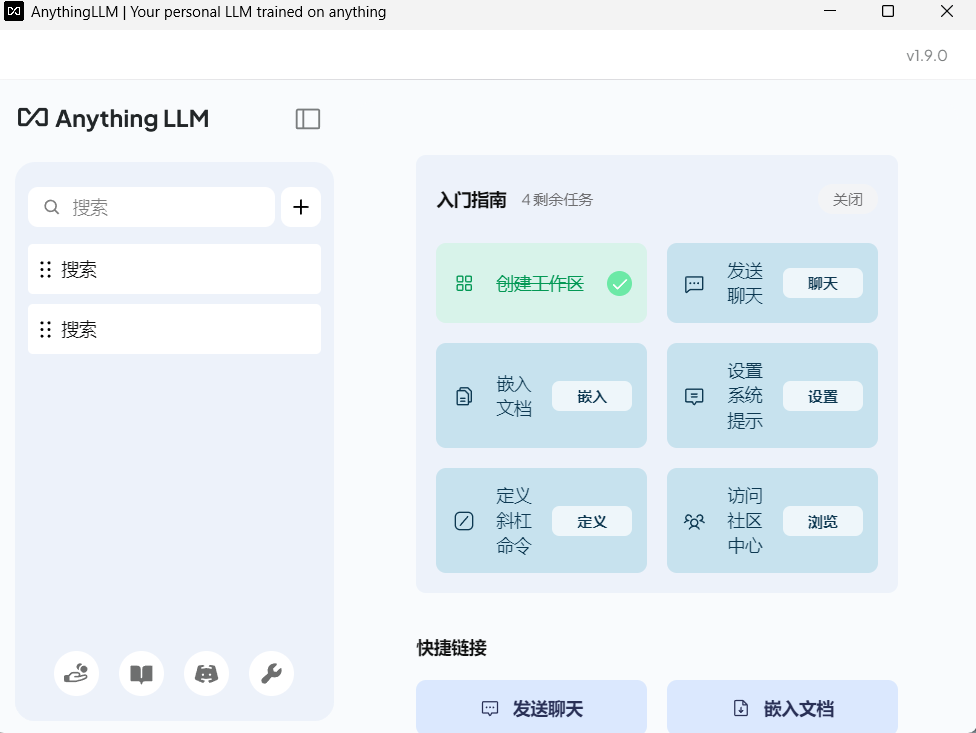Viewport: 976px width, 733px height.
Task: Click the support hand icon in sidebar footer
Action: pos(76,673)
